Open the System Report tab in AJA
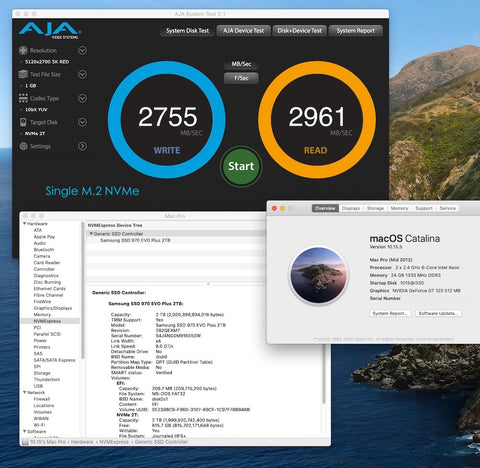This screenshot has width=480, height=468. [x=356, y=31]
